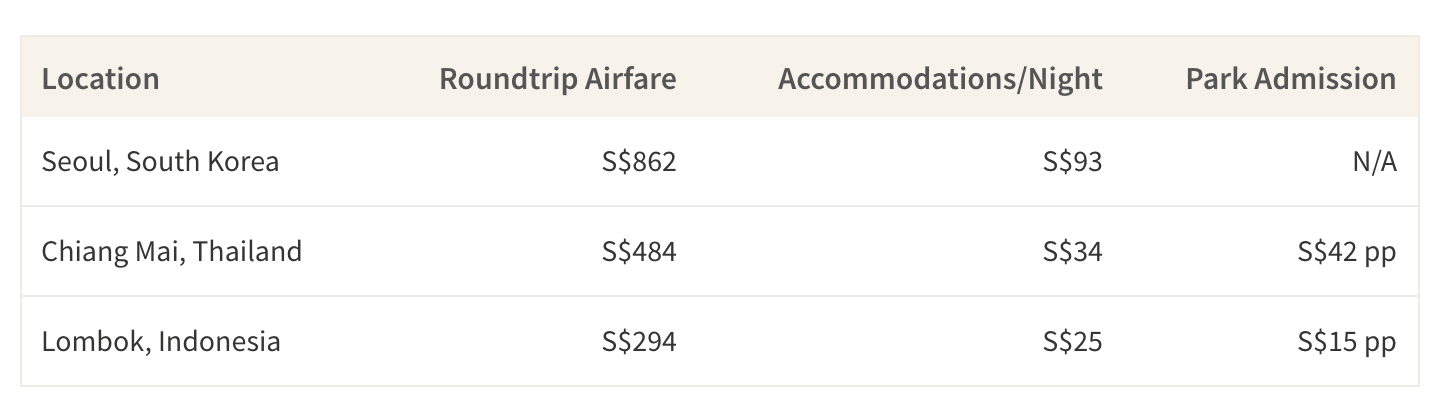Click the Location column header

(x=100, y=79)
